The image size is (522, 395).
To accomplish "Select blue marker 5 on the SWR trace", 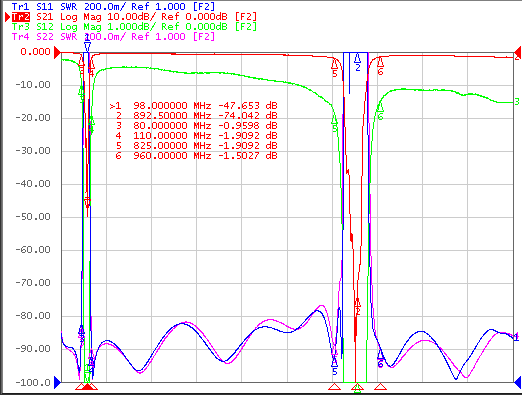I will pos(334,365).
